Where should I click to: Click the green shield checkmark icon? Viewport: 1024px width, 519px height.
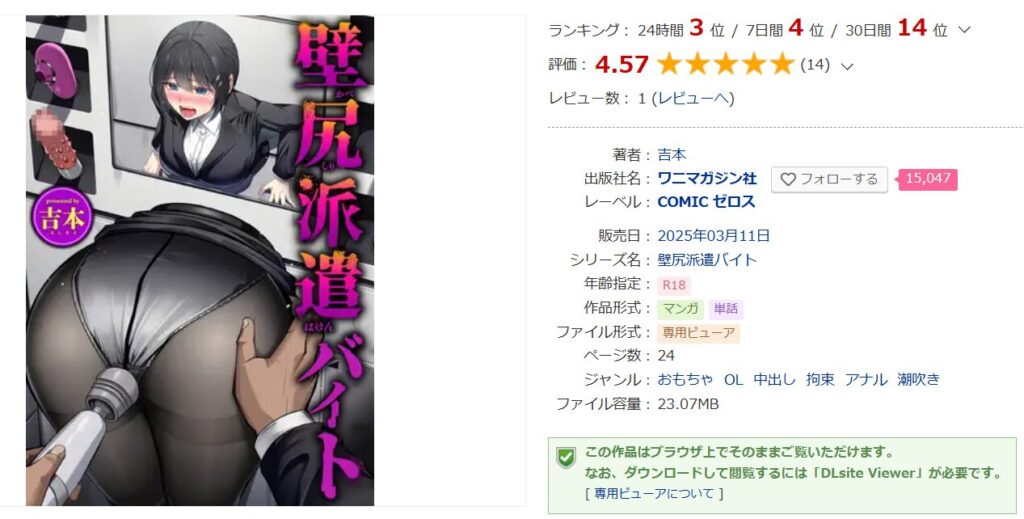pos(566,457)
